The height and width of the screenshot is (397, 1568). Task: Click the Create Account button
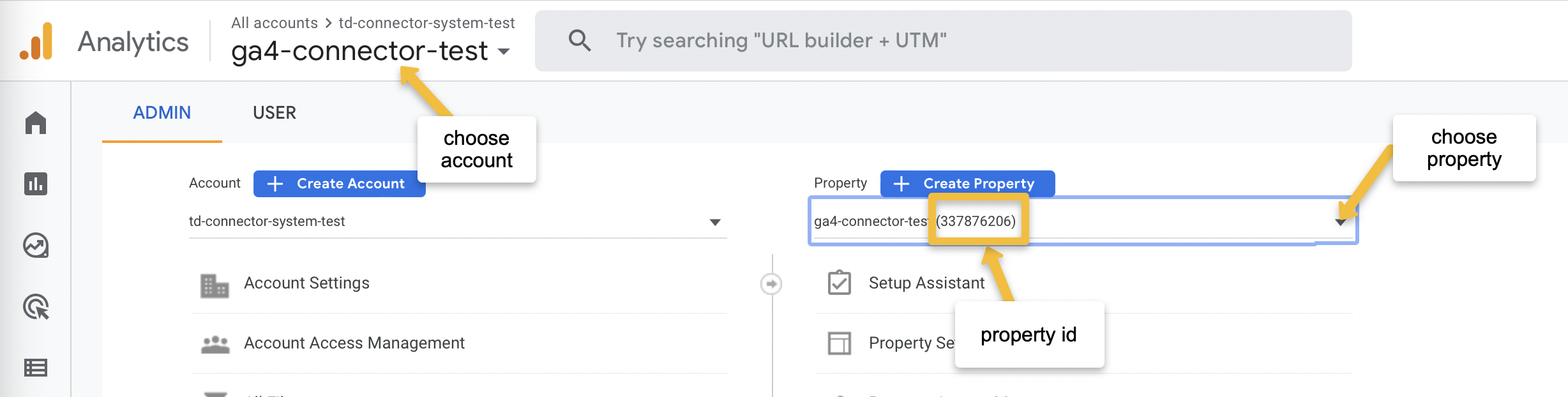339,184
